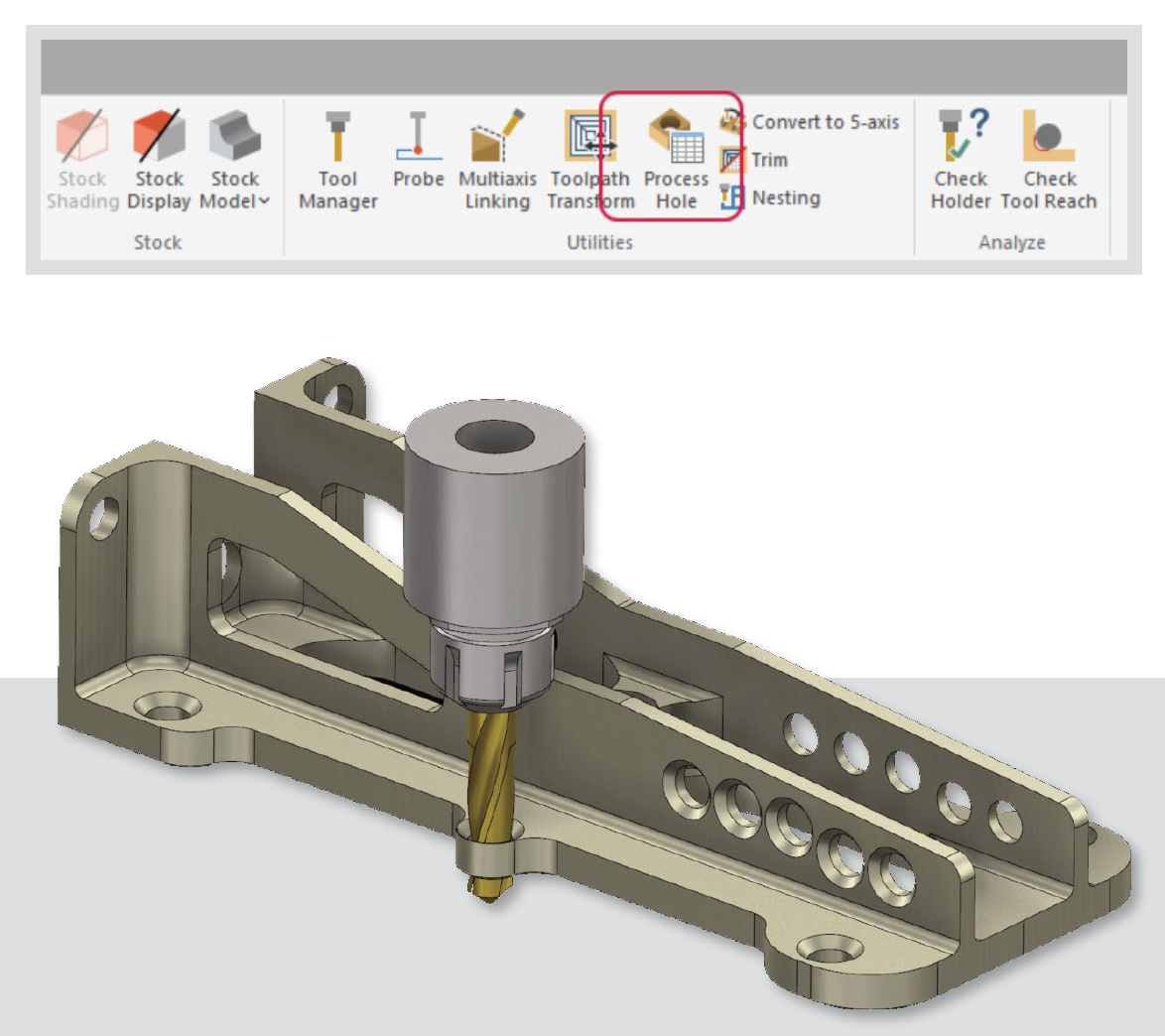Select the Probe utility
This screenshot has width=1165, height=1036.
point(419,149)
